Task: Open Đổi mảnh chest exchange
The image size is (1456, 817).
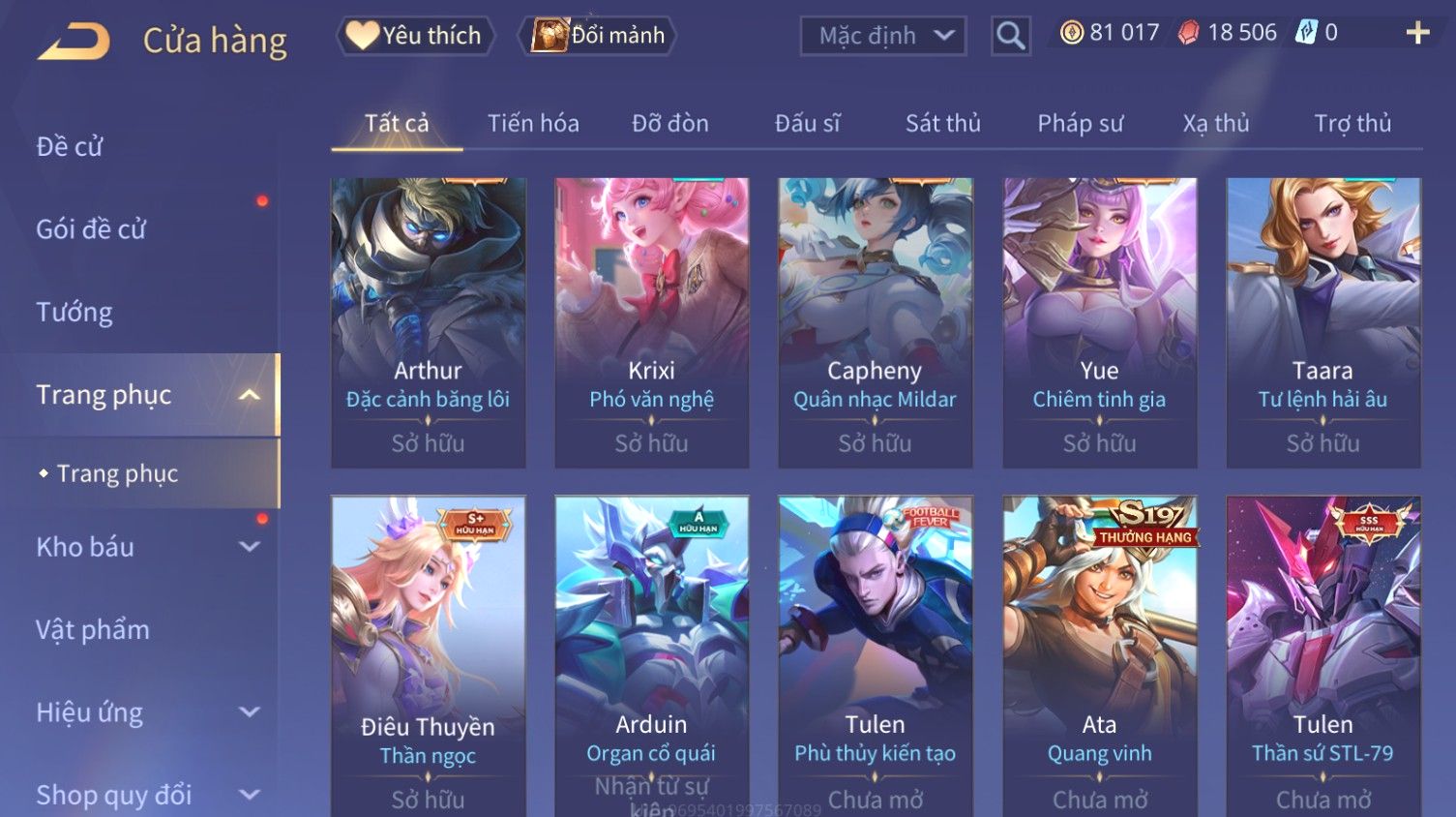Action: [x=597, y=36]
